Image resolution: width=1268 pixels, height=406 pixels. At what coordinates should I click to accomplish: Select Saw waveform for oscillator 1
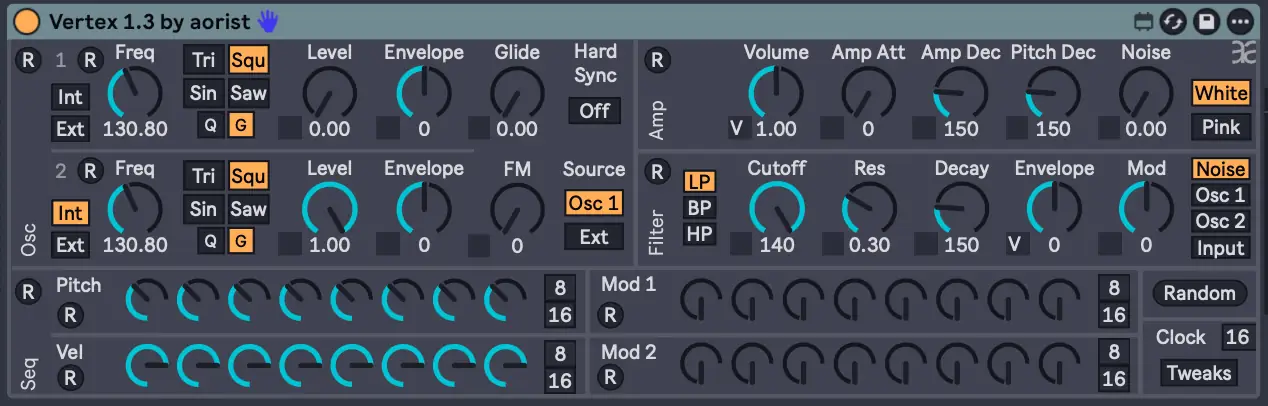point(248,94)
